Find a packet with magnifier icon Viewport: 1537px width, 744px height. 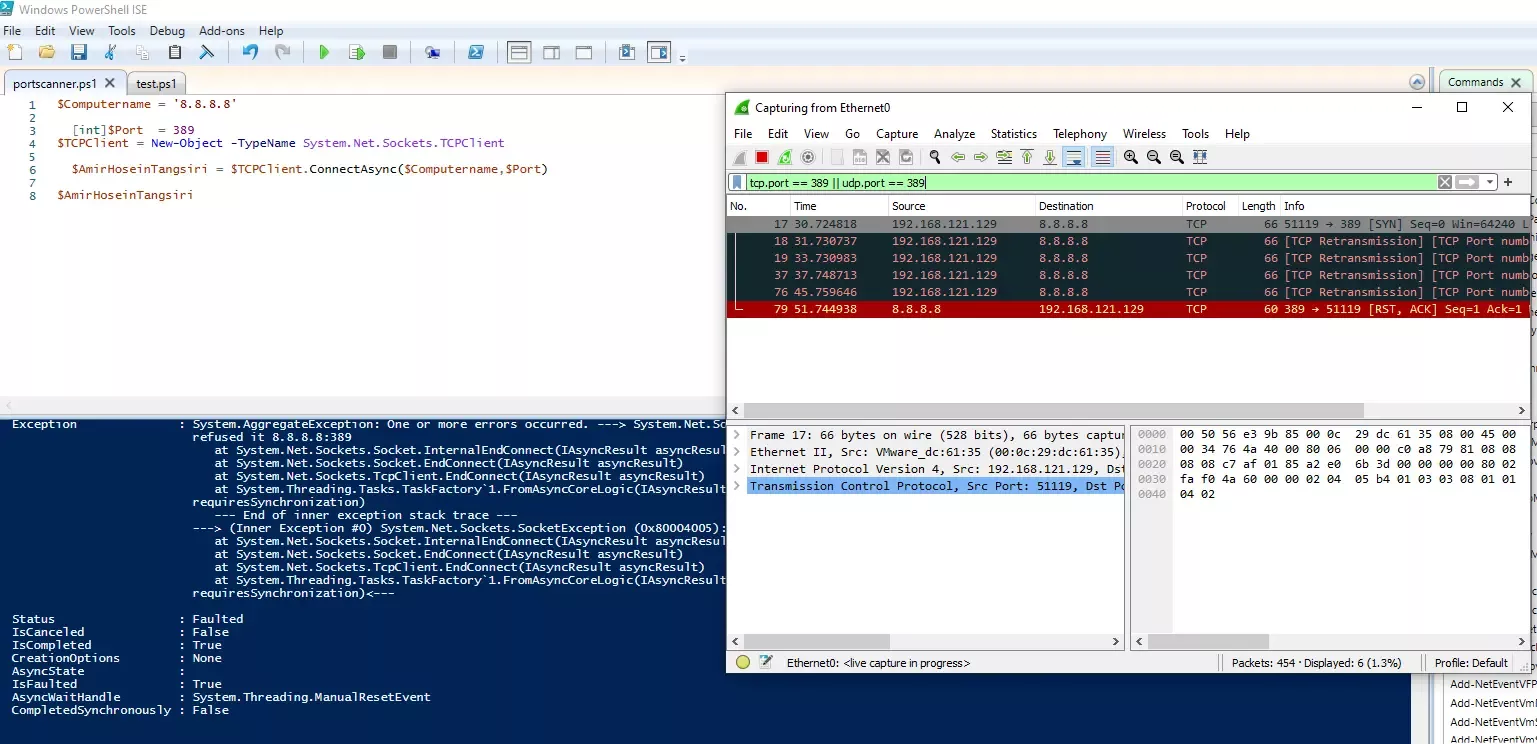click(x=934, y=157)
